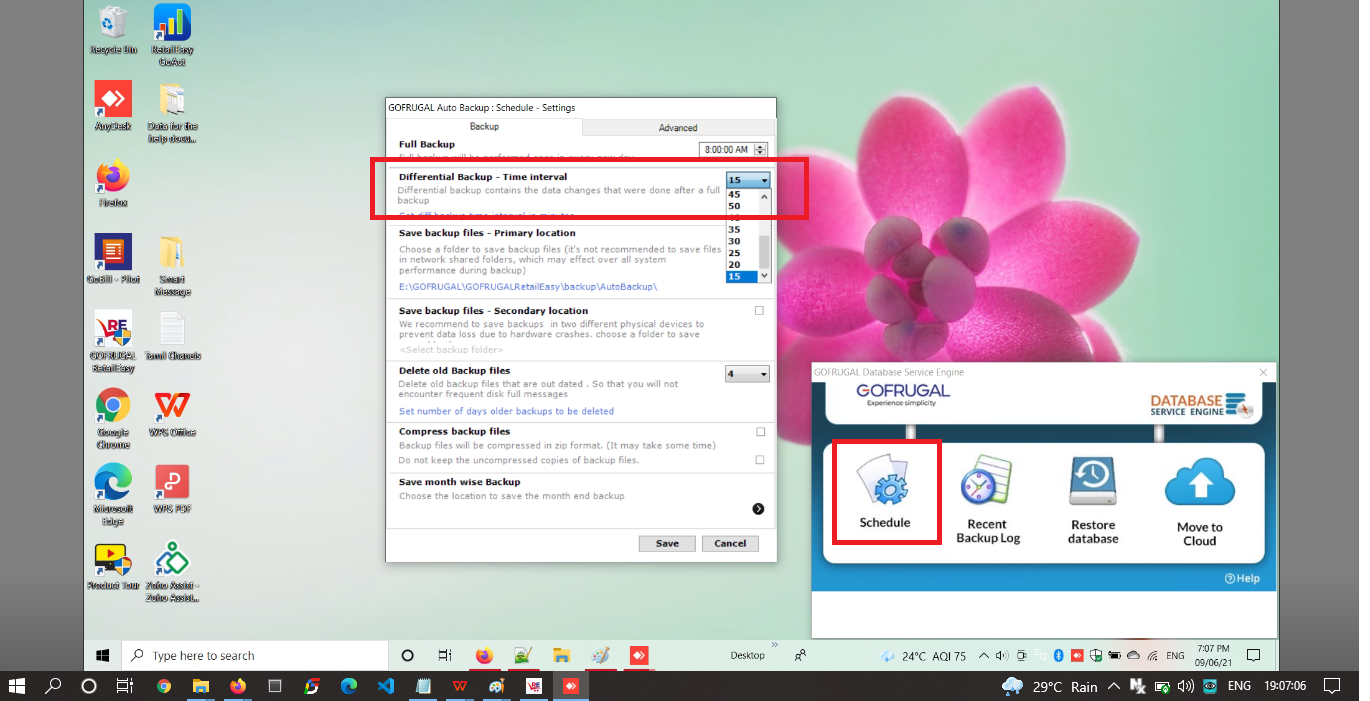Open the Data for the help docu... folder

tap(172, 113)
